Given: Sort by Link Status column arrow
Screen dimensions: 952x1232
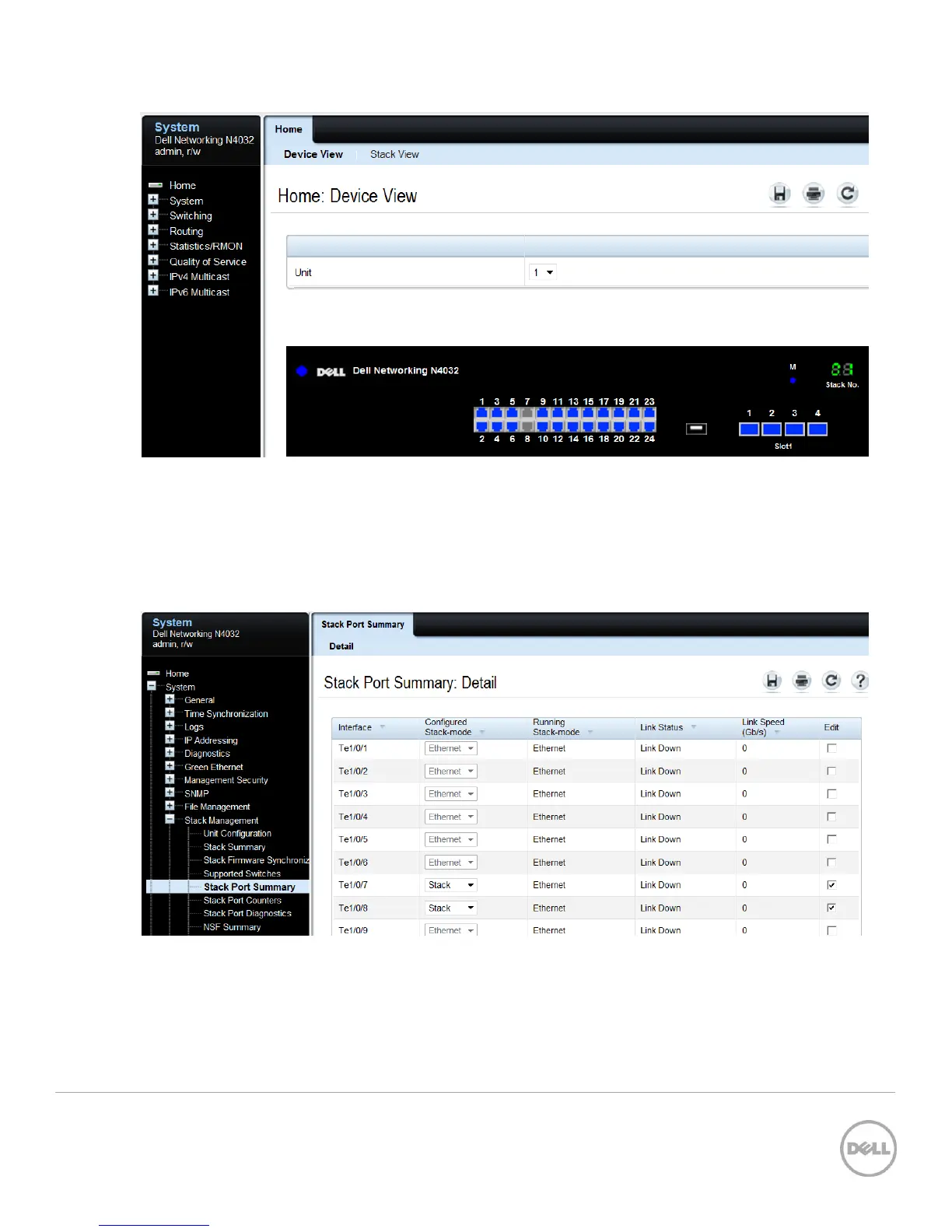Looking at the screenshot, I should (693, 727).
